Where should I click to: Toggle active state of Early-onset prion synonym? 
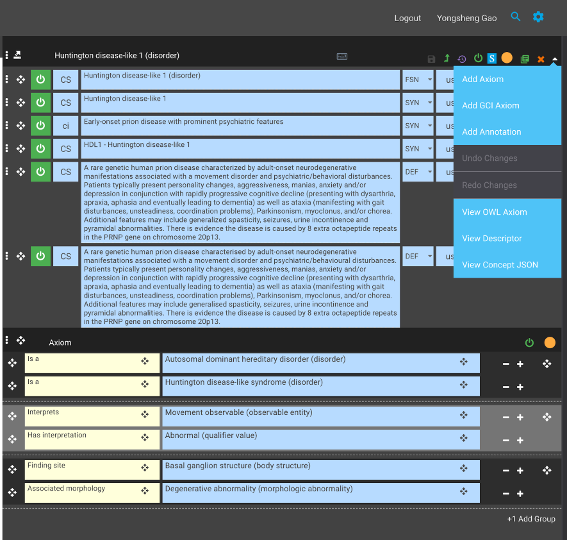coord(41,126)
